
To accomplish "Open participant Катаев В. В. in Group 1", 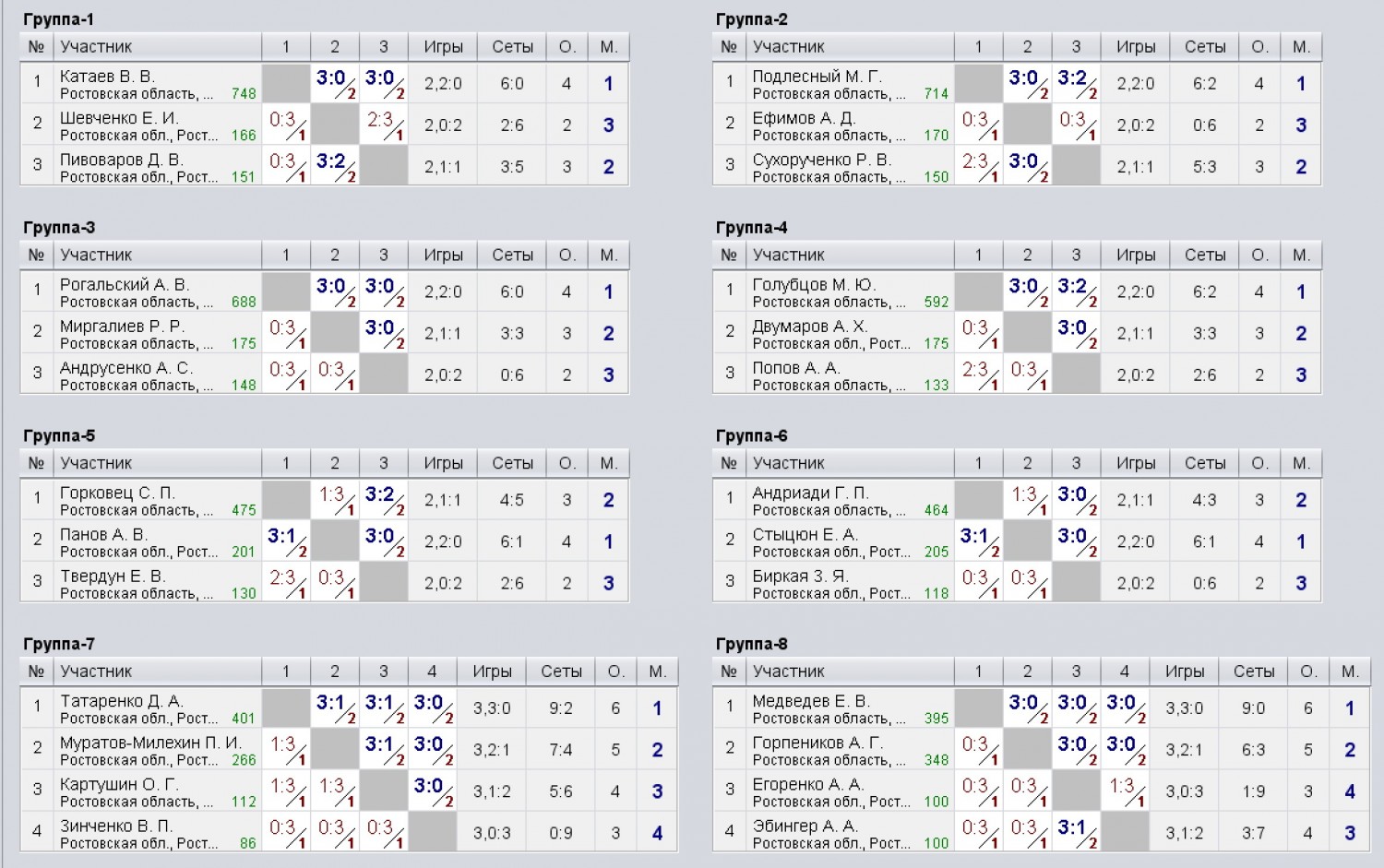I will tap(107, 77).
